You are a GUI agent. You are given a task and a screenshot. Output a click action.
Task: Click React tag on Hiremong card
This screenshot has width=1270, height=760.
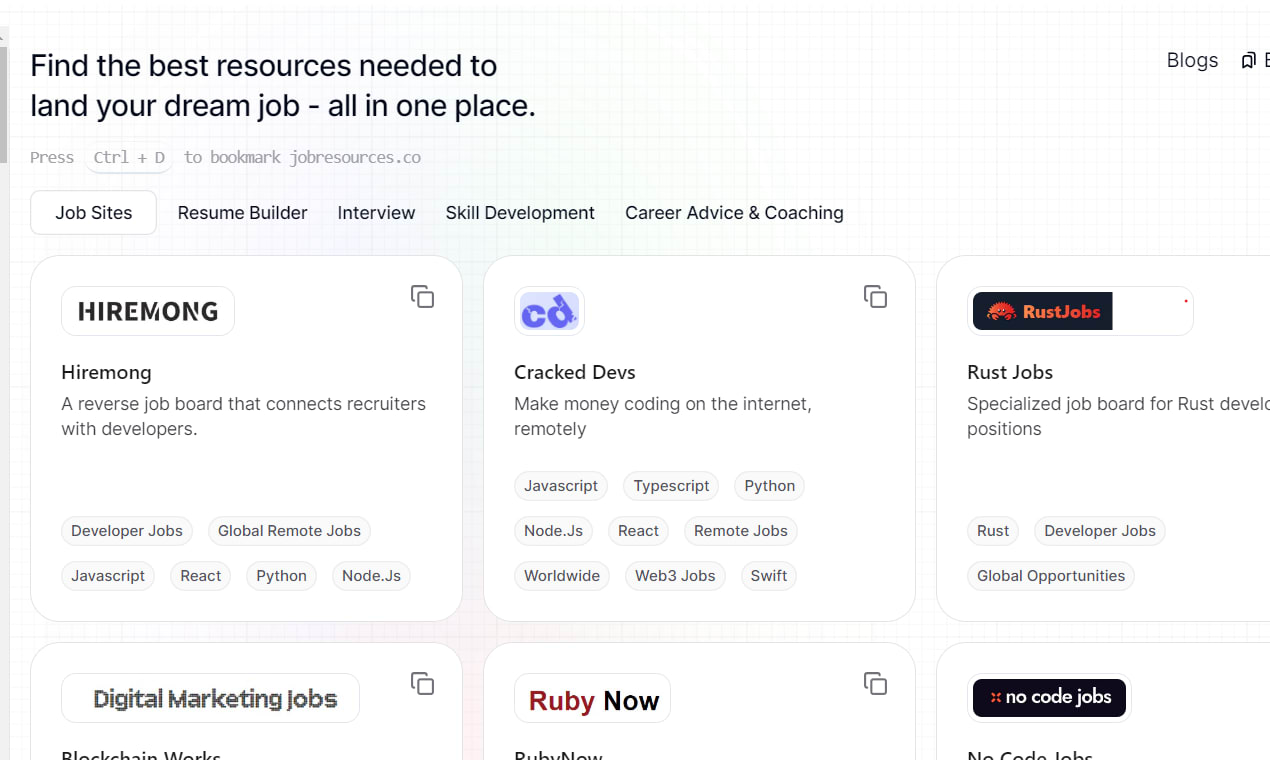pyautogui.click(x=201, y=576)
